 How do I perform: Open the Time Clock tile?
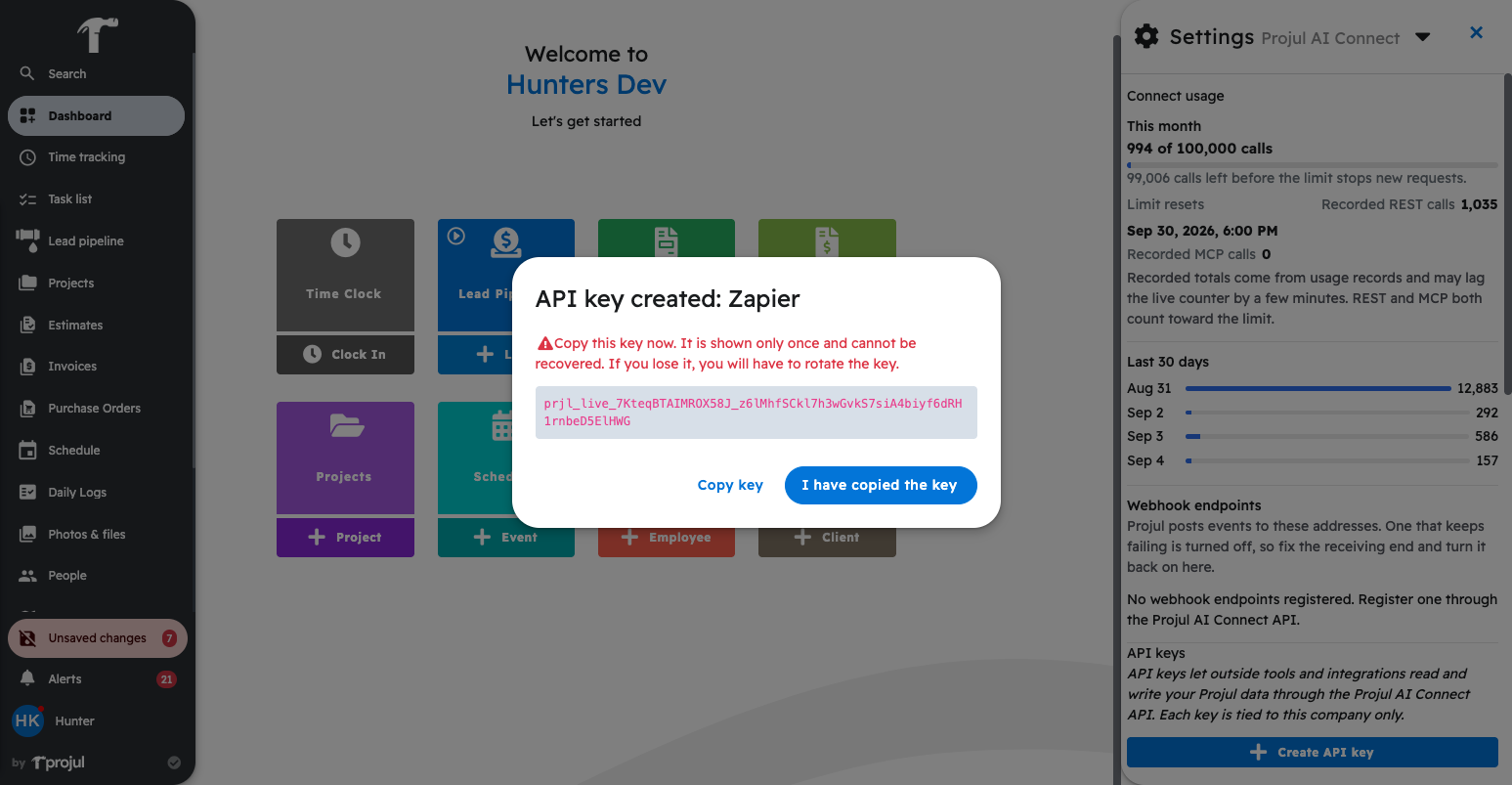(345, 275)
